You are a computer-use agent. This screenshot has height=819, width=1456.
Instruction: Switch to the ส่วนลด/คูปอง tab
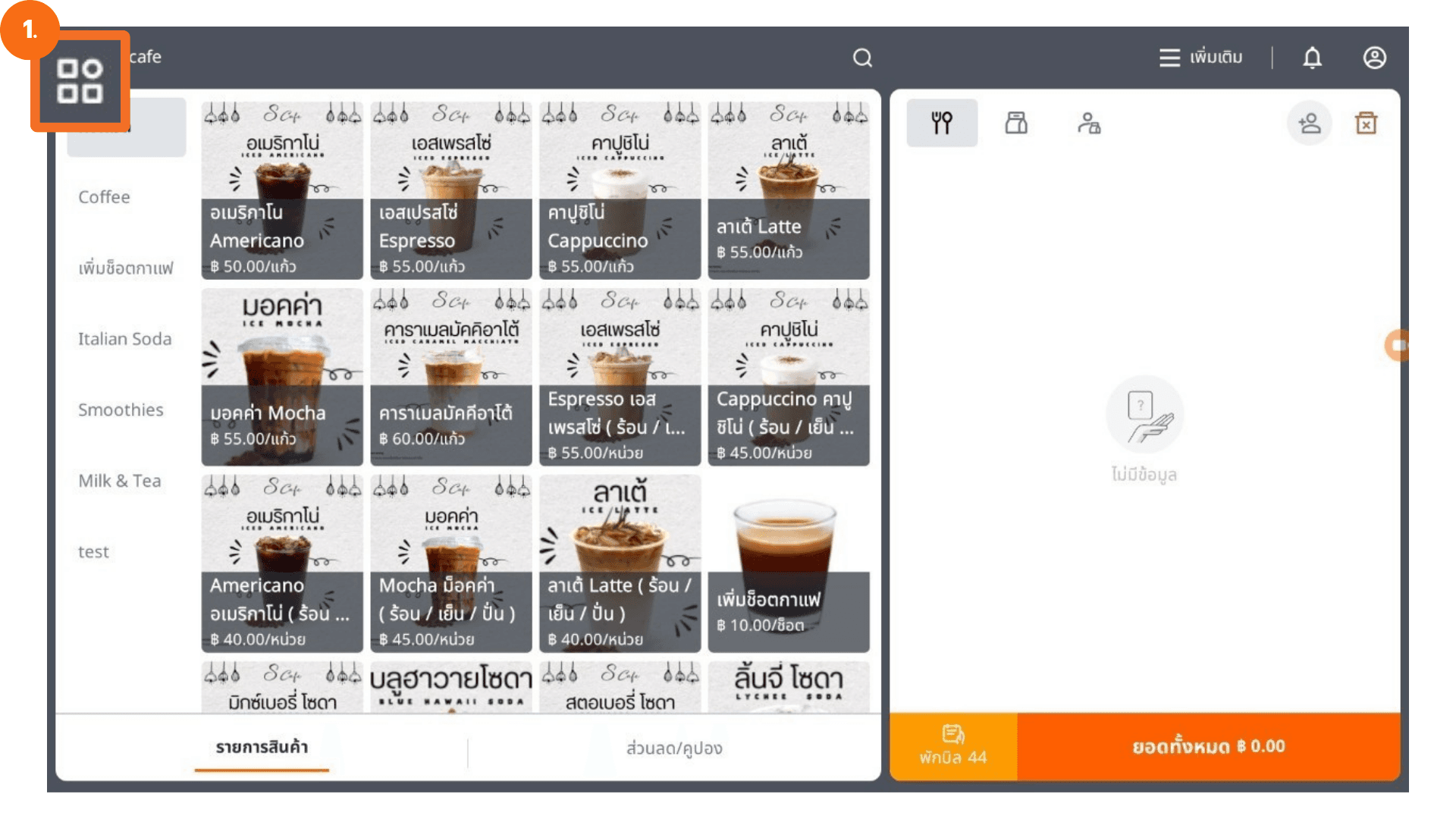(673, 748)
